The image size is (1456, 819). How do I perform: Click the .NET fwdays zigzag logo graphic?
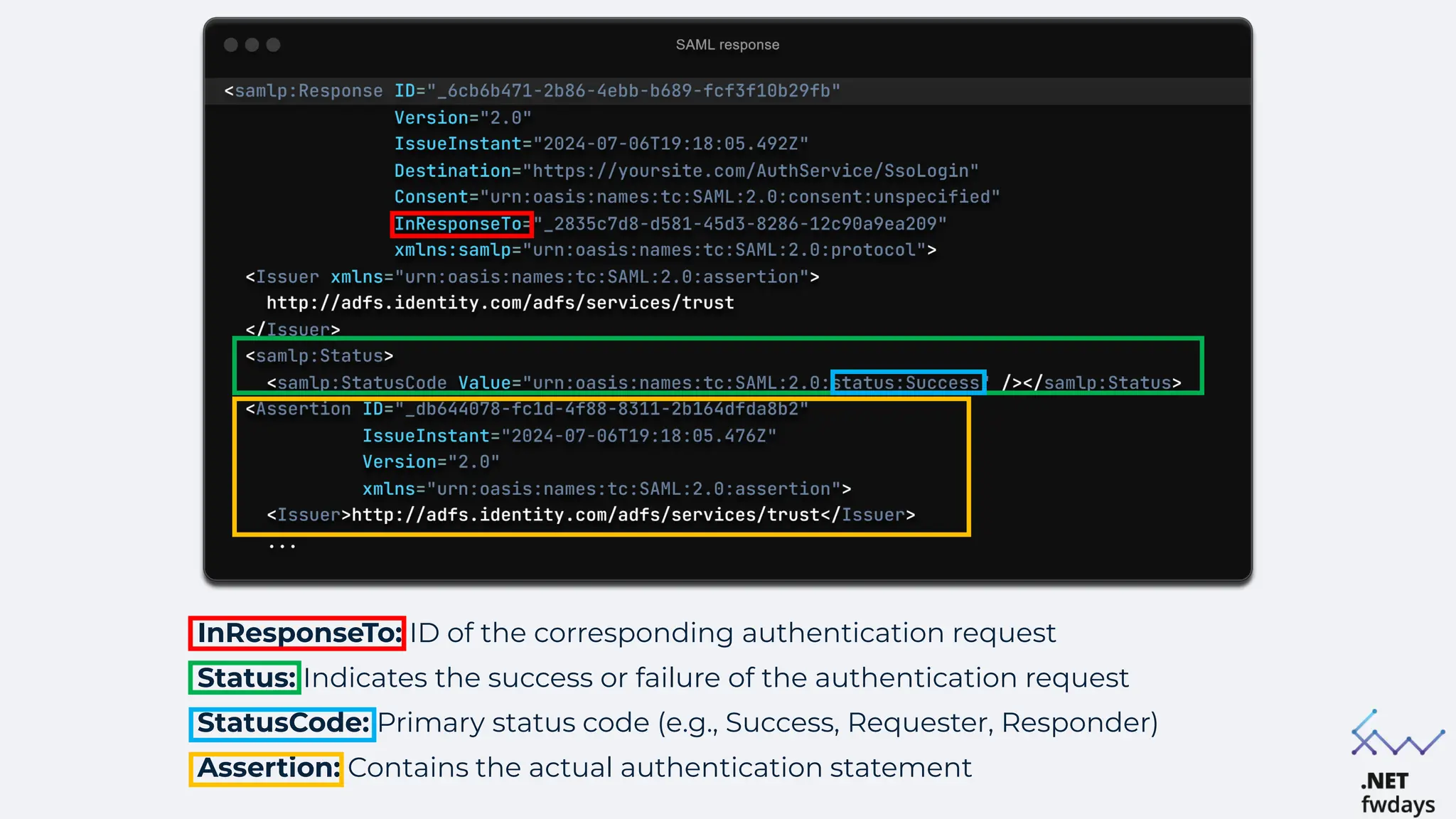pyautogui.click(x=1397, y=734)
